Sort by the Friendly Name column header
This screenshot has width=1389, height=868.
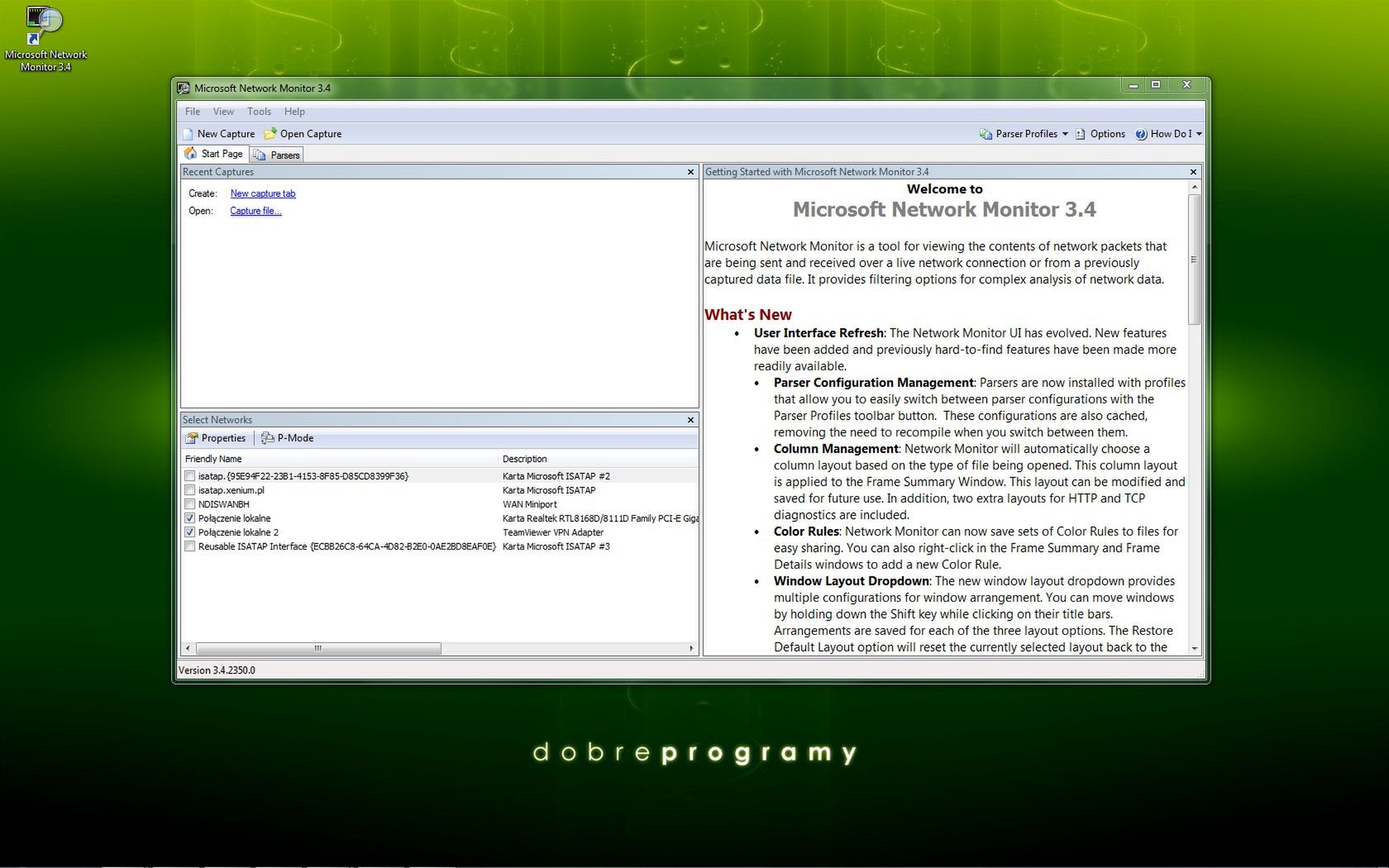point(340,459)
